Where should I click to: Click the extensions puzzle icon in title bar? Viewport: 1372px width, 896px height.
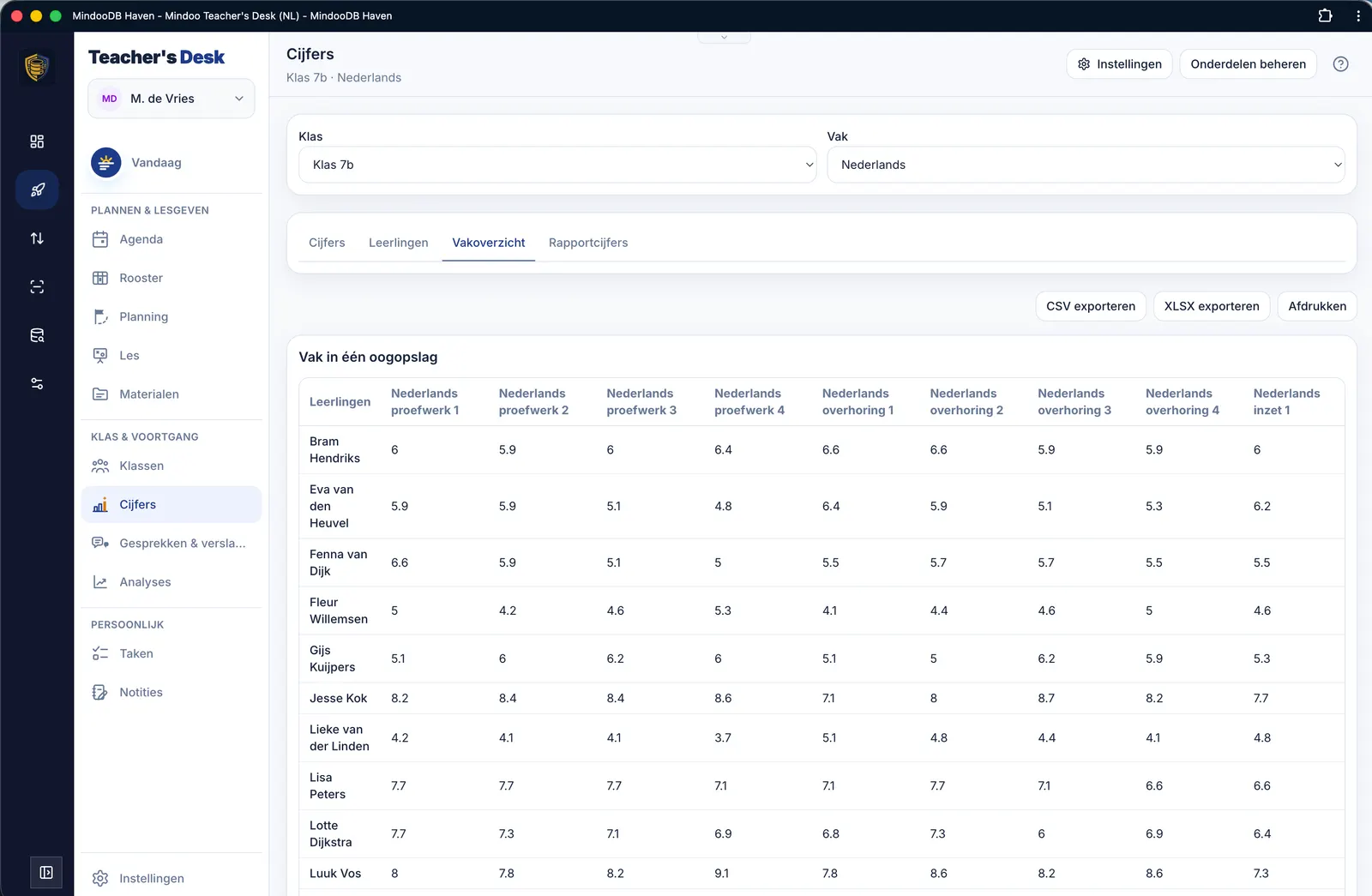pos(1325,15)
